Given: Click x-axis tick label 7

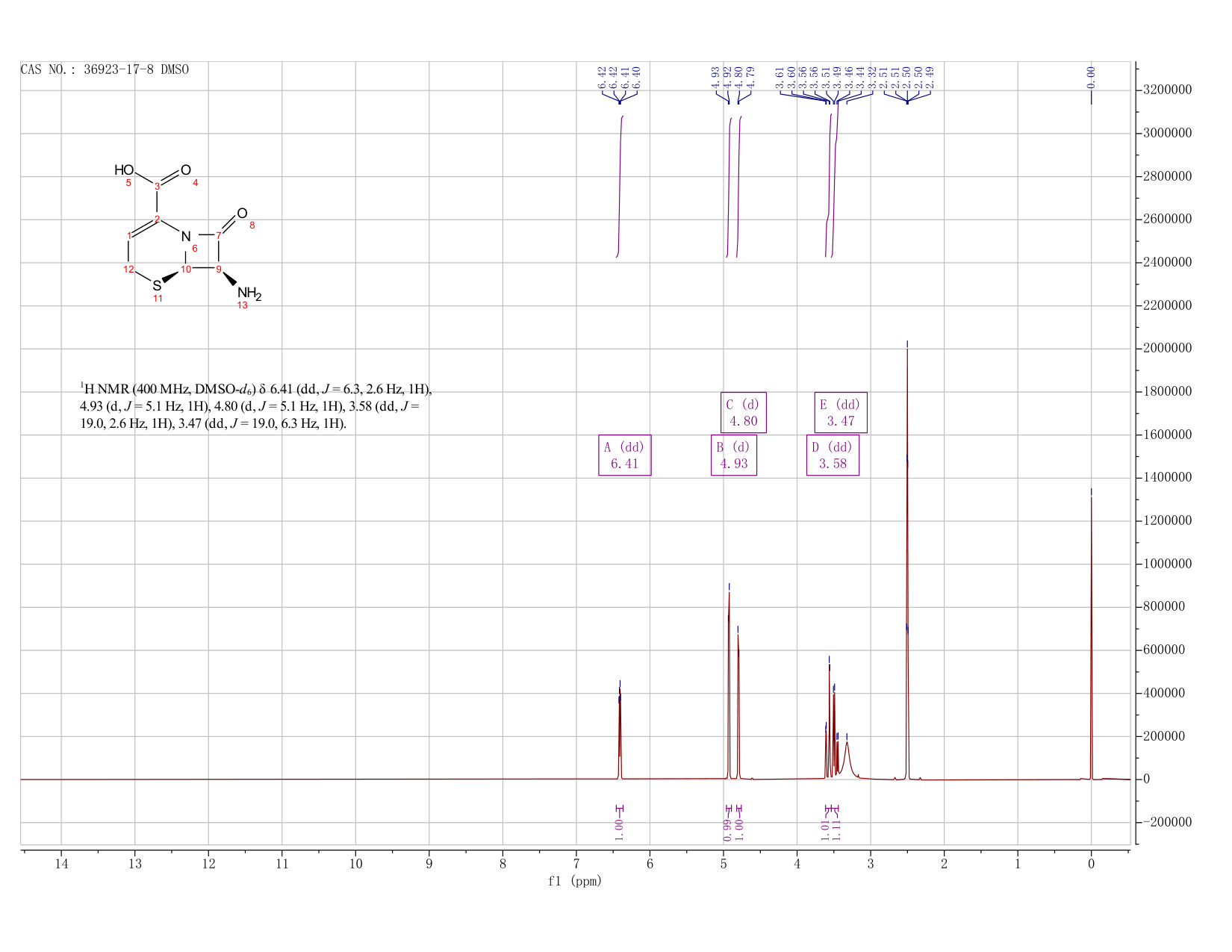Looking at the screenshot, I should click(576, 864).
